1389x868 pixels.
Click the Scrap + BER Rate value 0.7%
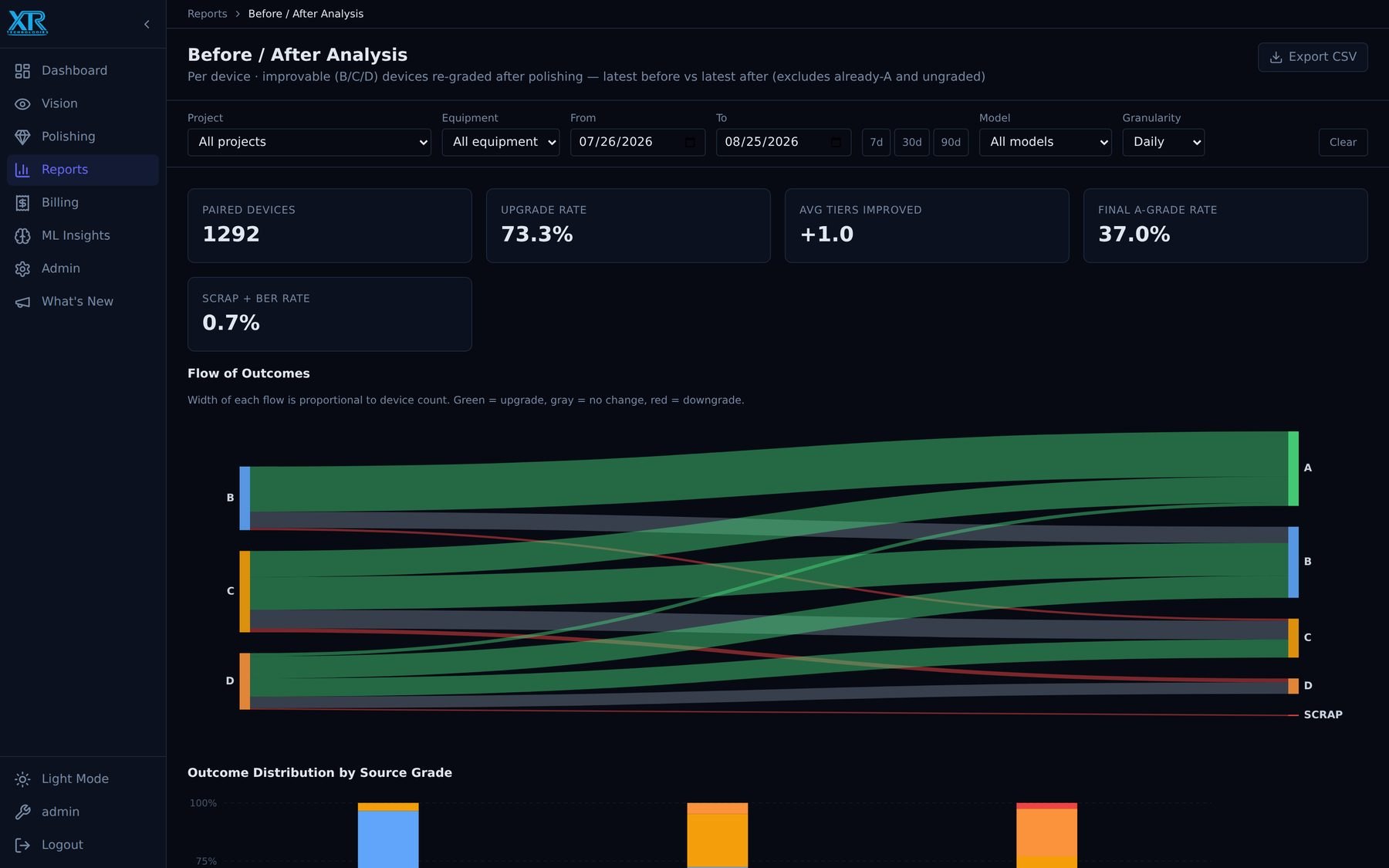tap(231, 323)
